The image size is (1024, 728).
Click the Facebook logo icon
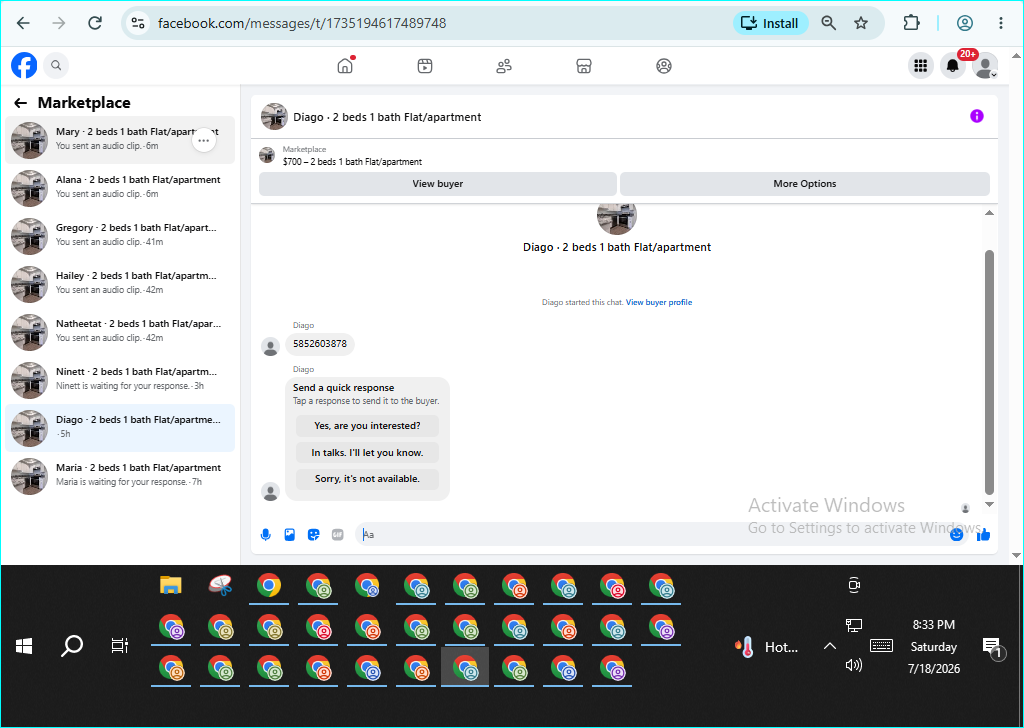pyautogui.click(x=24, y=65)
